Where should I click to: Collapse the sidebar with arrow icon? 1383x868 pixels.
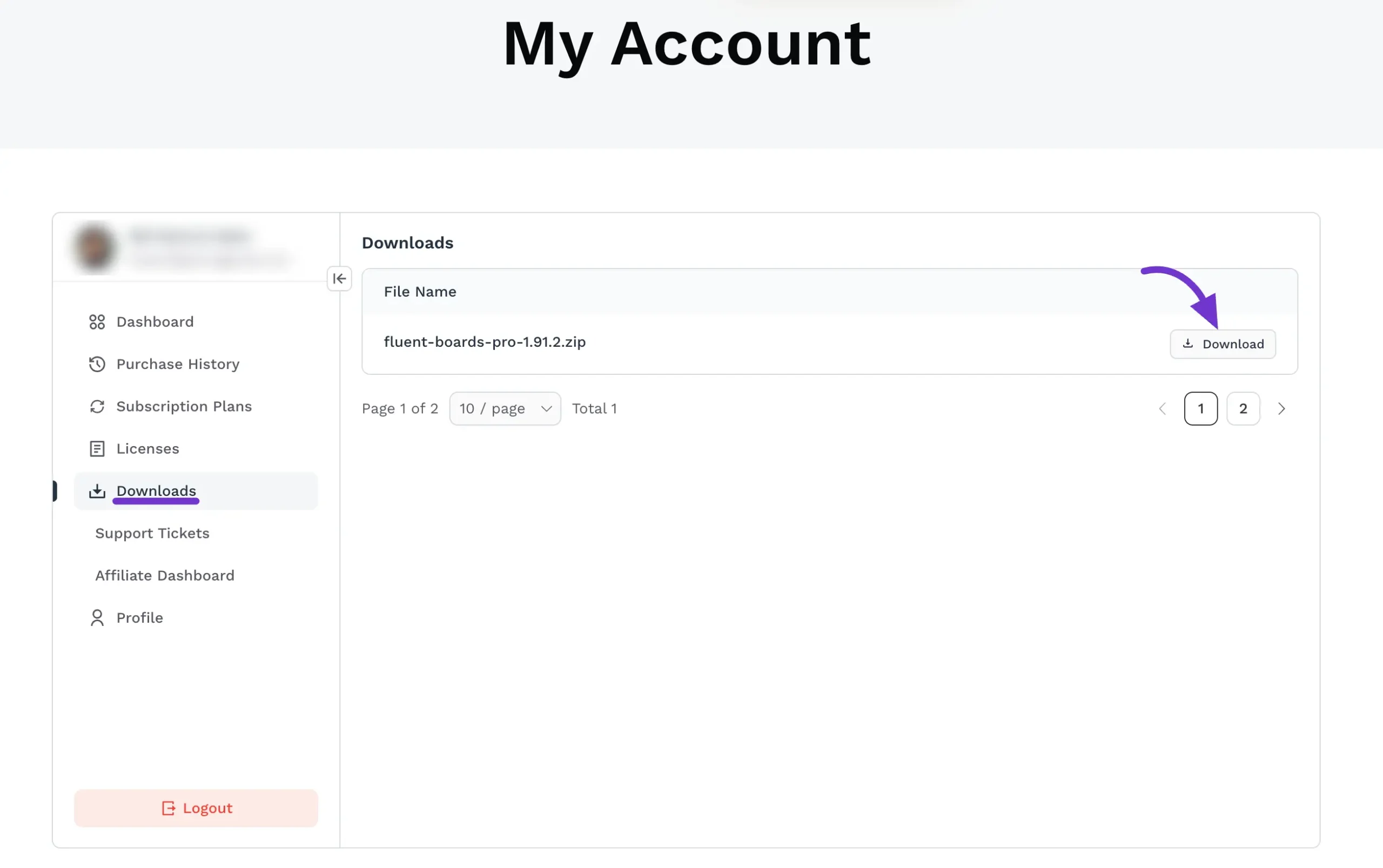tap(339, 279)
